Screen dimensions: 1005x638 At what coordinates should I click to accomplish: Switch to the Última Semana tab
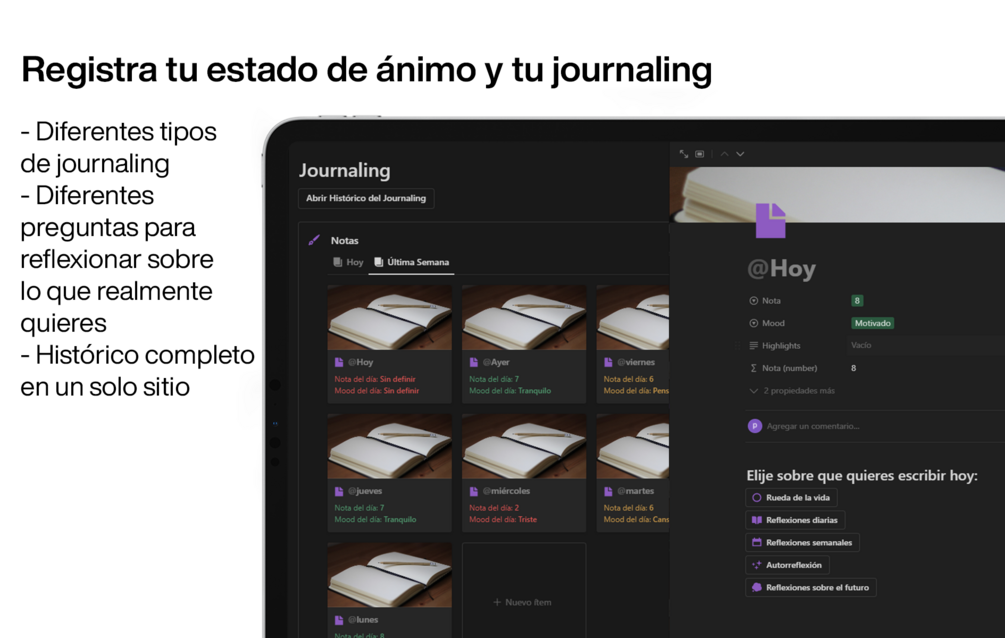click(411, 262)
